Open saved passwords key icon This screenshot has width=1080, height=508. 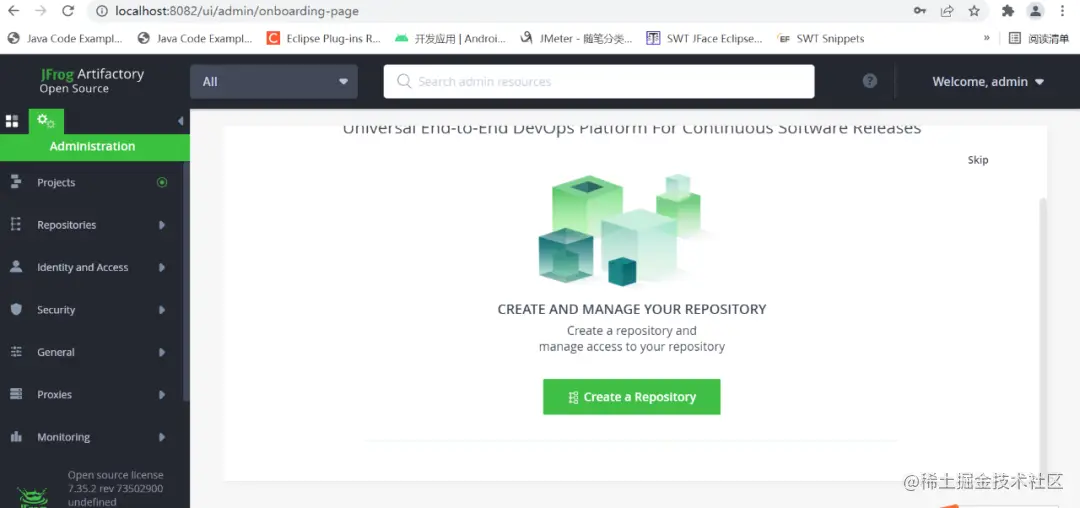click(920, 11)
